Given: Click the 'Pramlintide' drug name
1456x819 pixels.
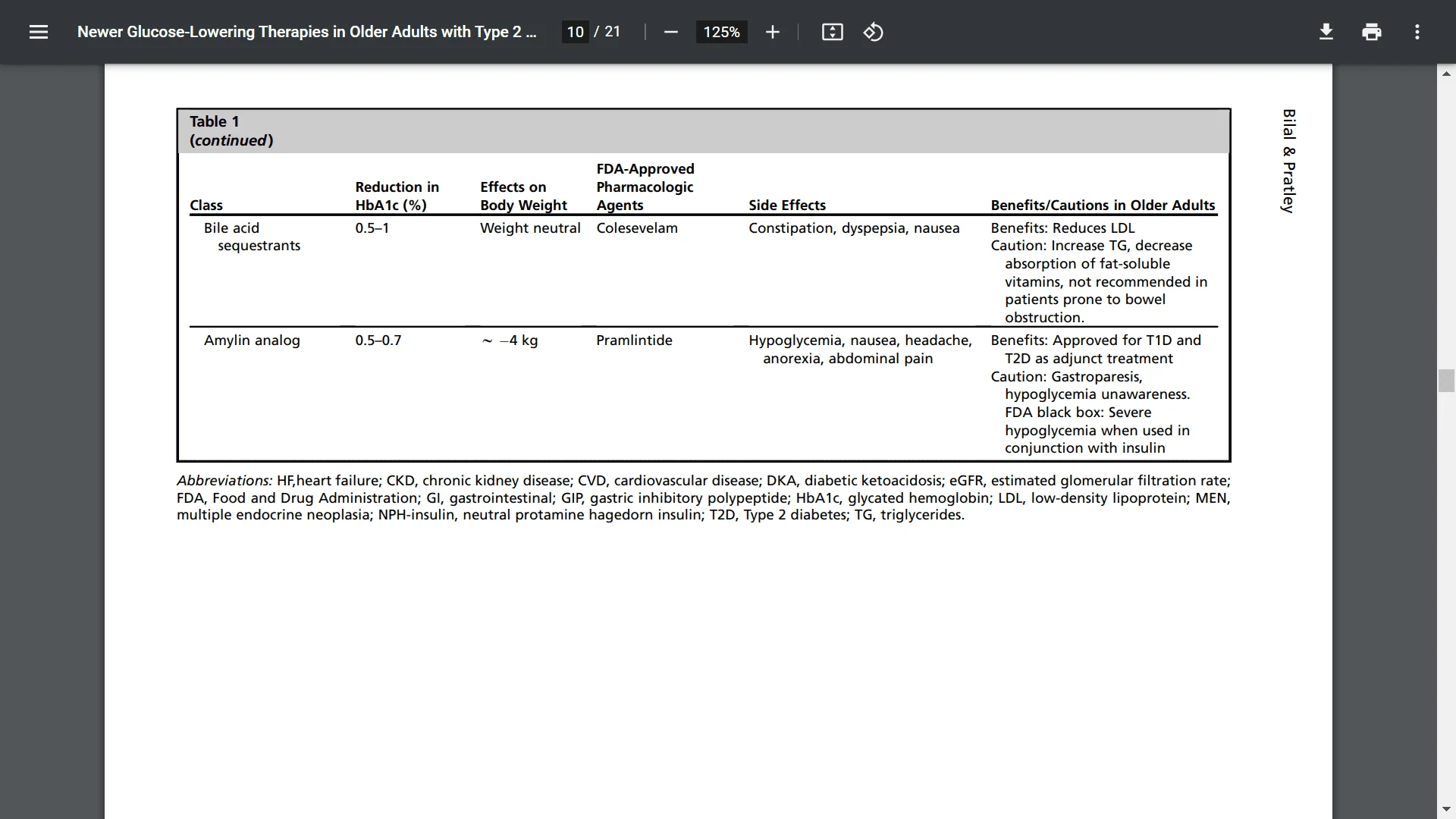Looking at the screenshot, I should 634,340.
